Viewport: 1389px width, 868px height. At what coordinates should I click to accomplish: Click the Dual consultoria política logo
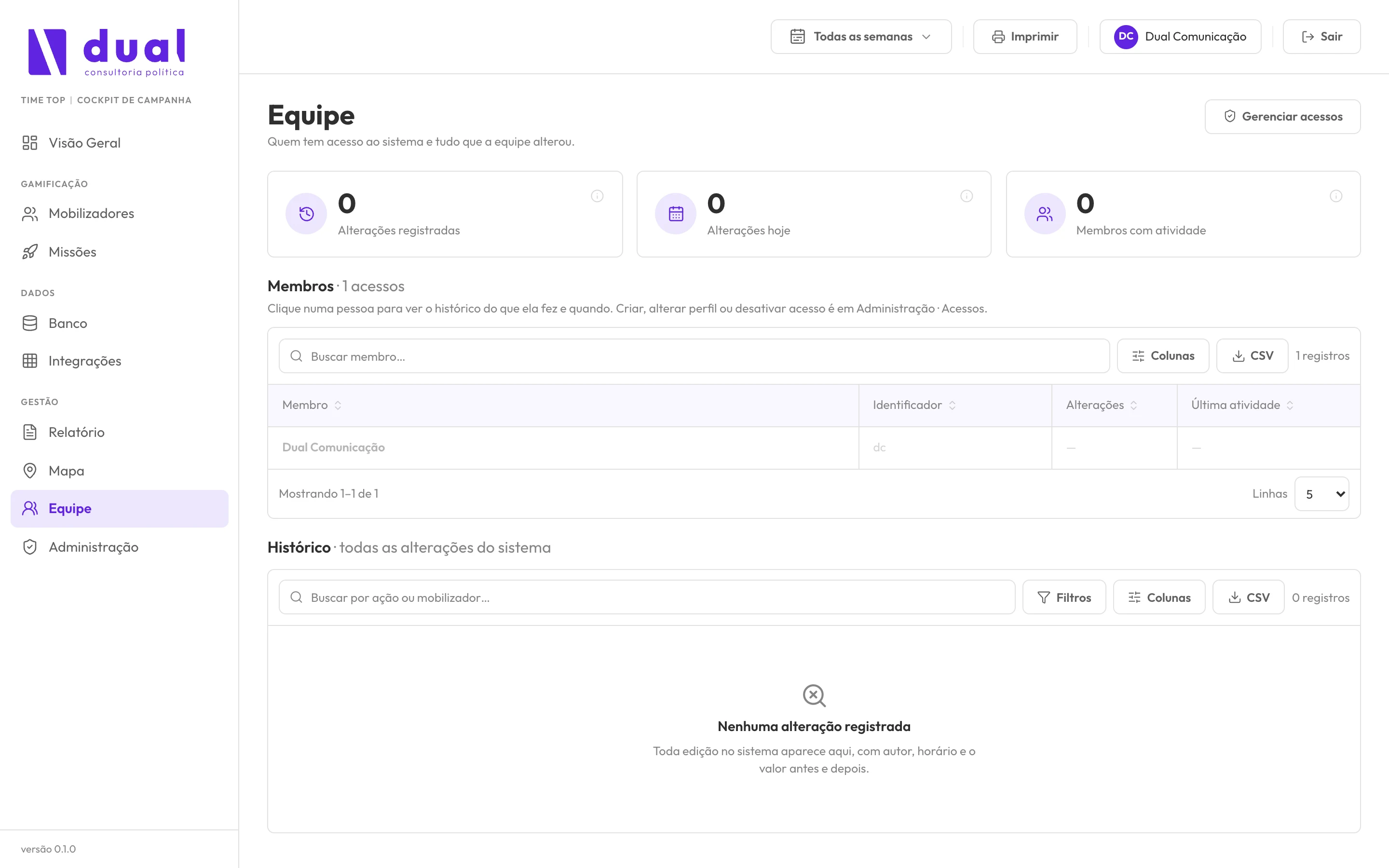(x=107, y=52)
